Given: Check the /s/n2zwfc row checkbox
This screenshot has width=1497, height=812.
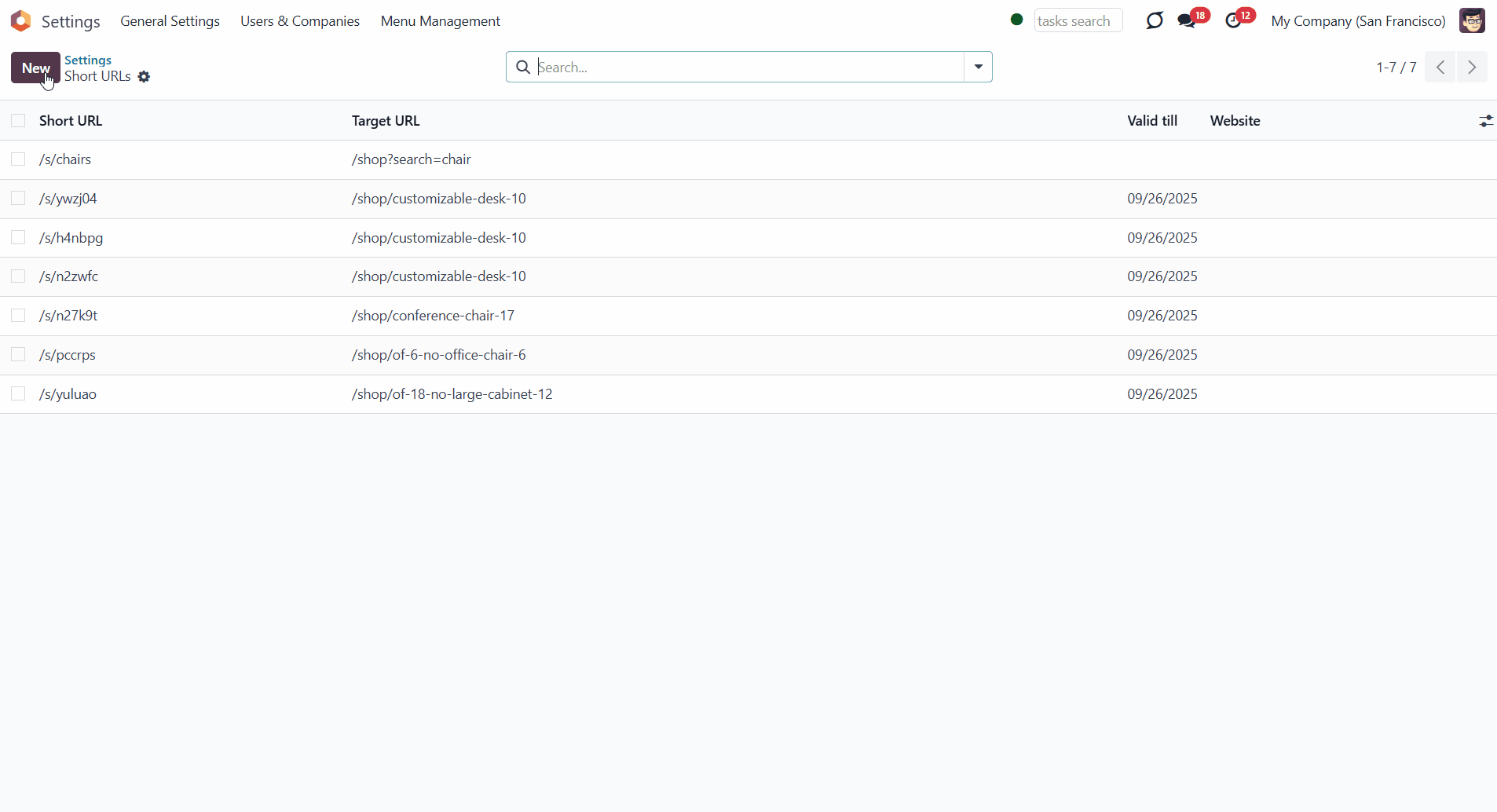Looking at the screenshot, I should coord(18,276).
